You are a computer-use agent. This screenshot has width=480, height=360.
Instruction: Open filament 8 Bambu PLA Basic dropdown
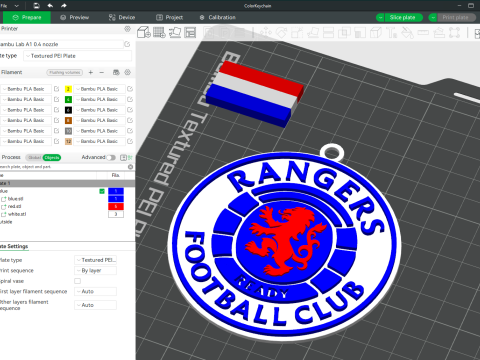click(x=99, y=120)
